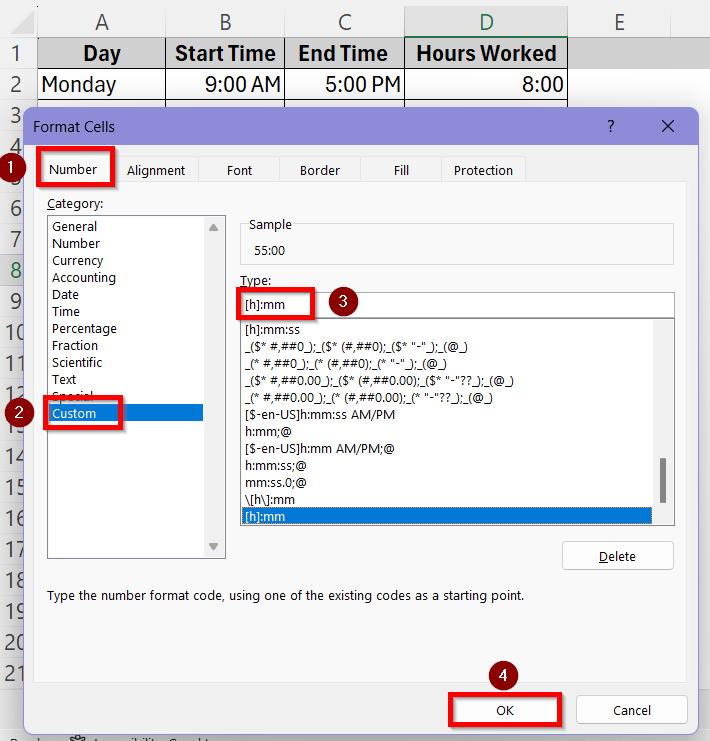The height and width of the screenshot is (741, 710).
Task: Close the Format Cells dialog
Action: tap(667, 126)
